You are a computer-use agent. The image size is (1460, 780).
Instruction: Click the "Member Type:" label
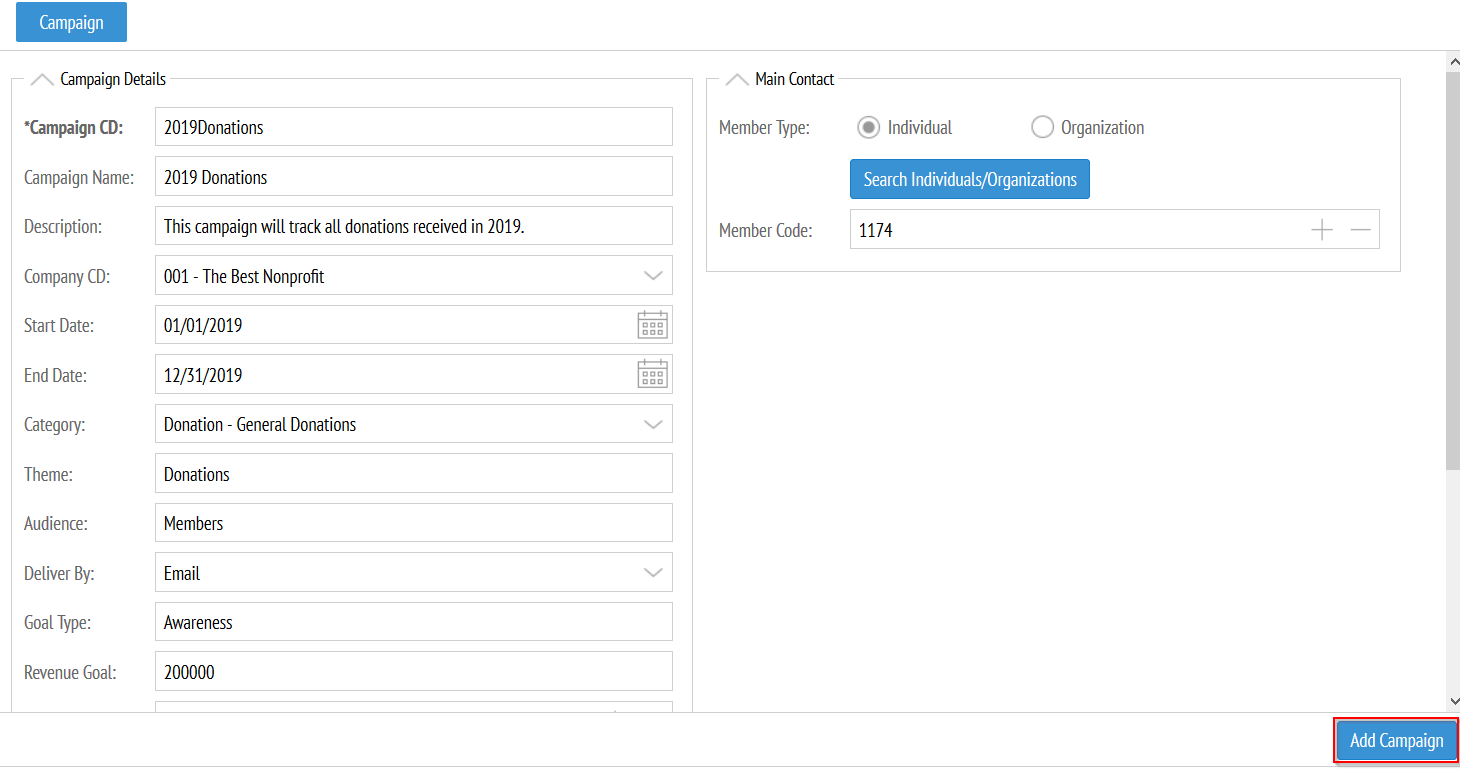point(764,128)
